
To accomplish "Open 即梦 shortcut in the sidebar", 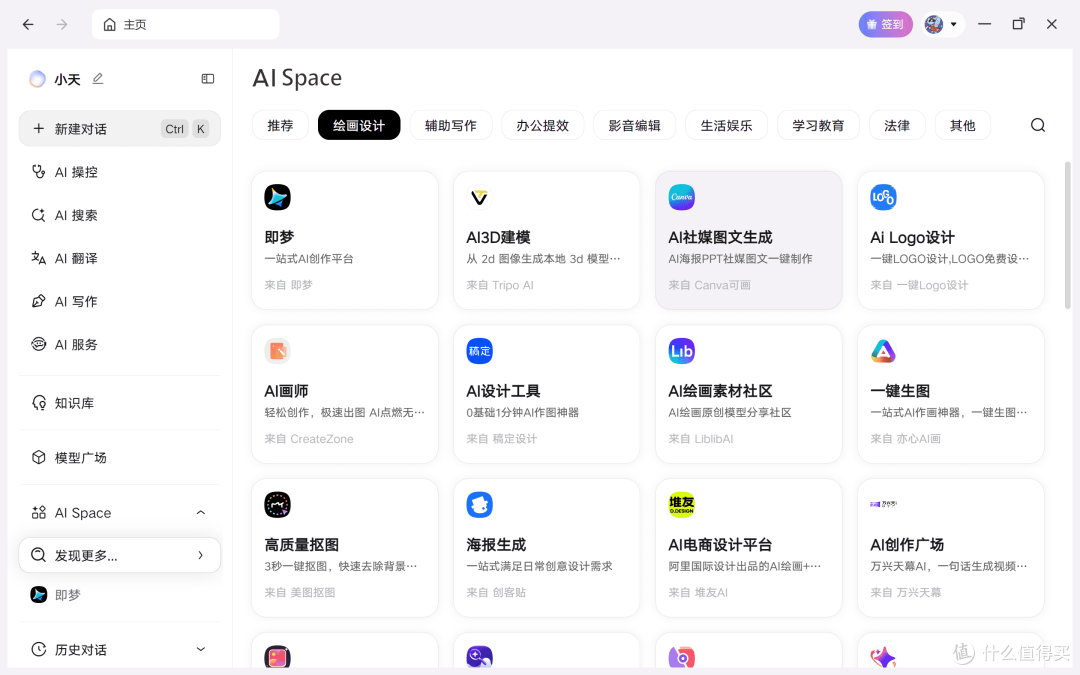I will pos(119,595).
